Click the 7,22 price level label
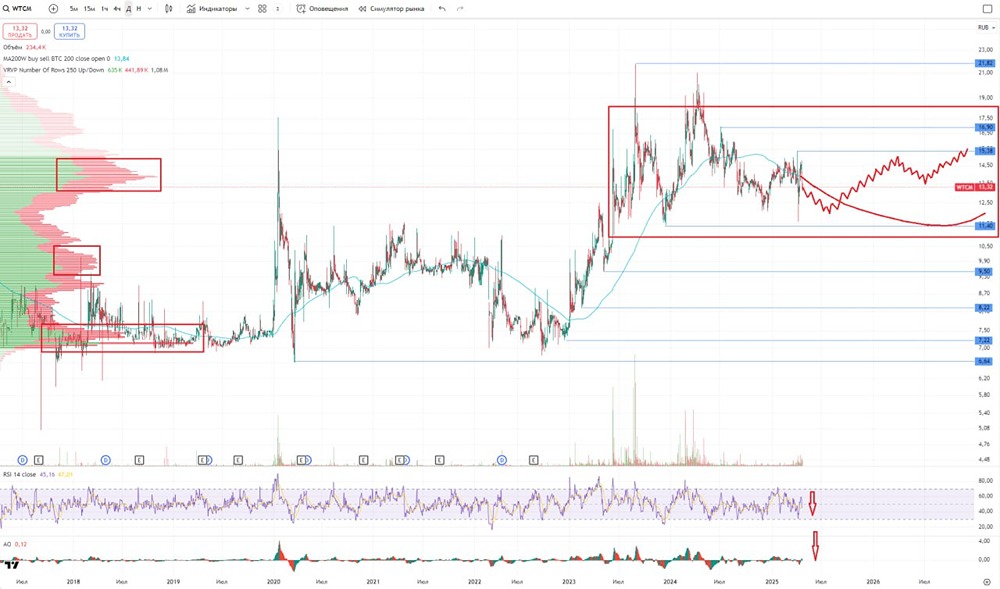This screenshot has width=1000, height=589. coord(985,340)
